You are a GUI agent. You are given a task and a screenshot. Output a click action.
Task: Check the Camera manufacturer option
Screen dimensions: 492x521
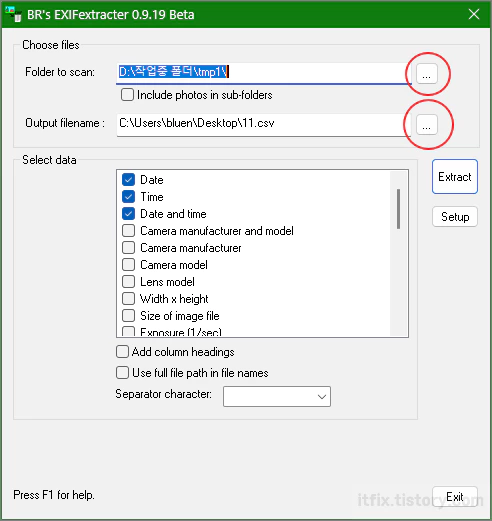pos(128,248)
